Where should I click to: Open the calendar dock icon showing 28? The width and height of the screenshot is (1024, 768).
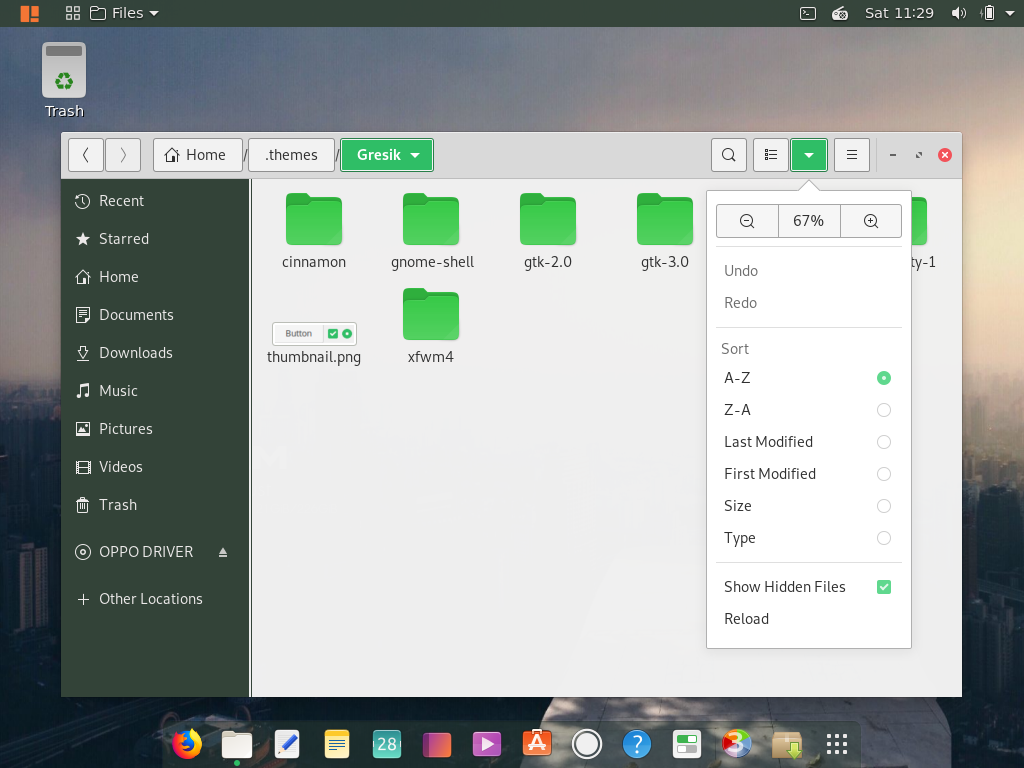pos(387,744)
